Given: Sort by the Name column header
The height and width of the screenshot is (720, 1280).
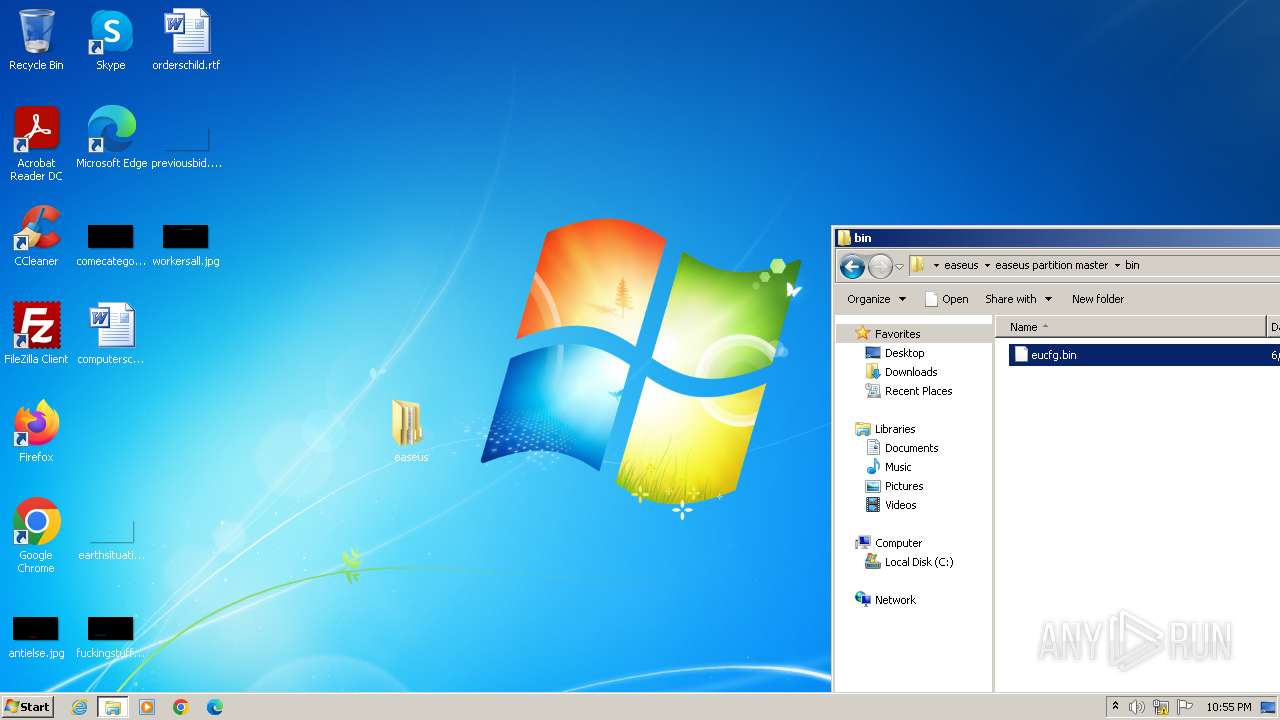Looking at the screenshot, I should point(1132,327).
